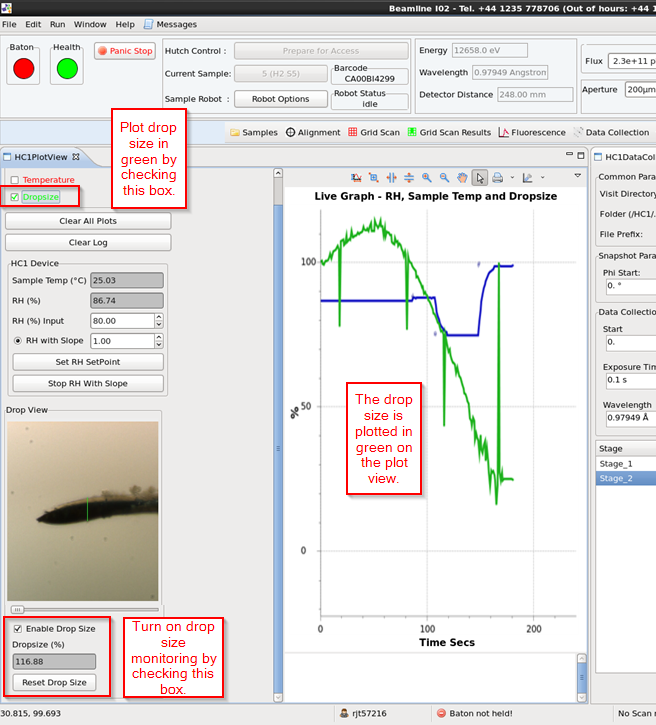The width and height of the screenshot is (656, 725).
Task: Click the Detector Distance field
Action: (535, 94)
